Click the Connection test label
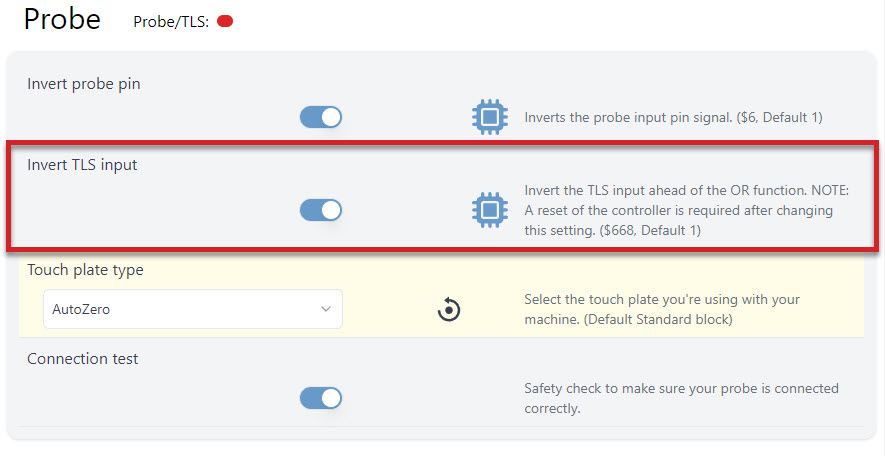 tap(82, 359)
